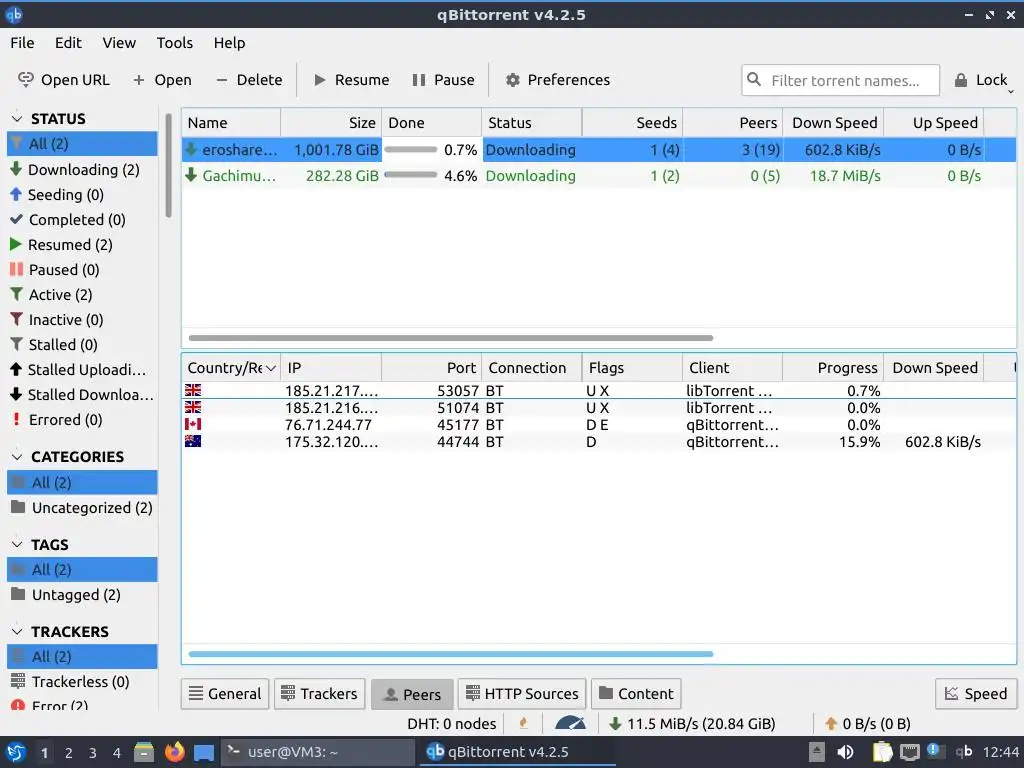The height and width of the screenshot is (768, 1024).
Task: Click the minus icon beside Delete
Action: [222, 80]
